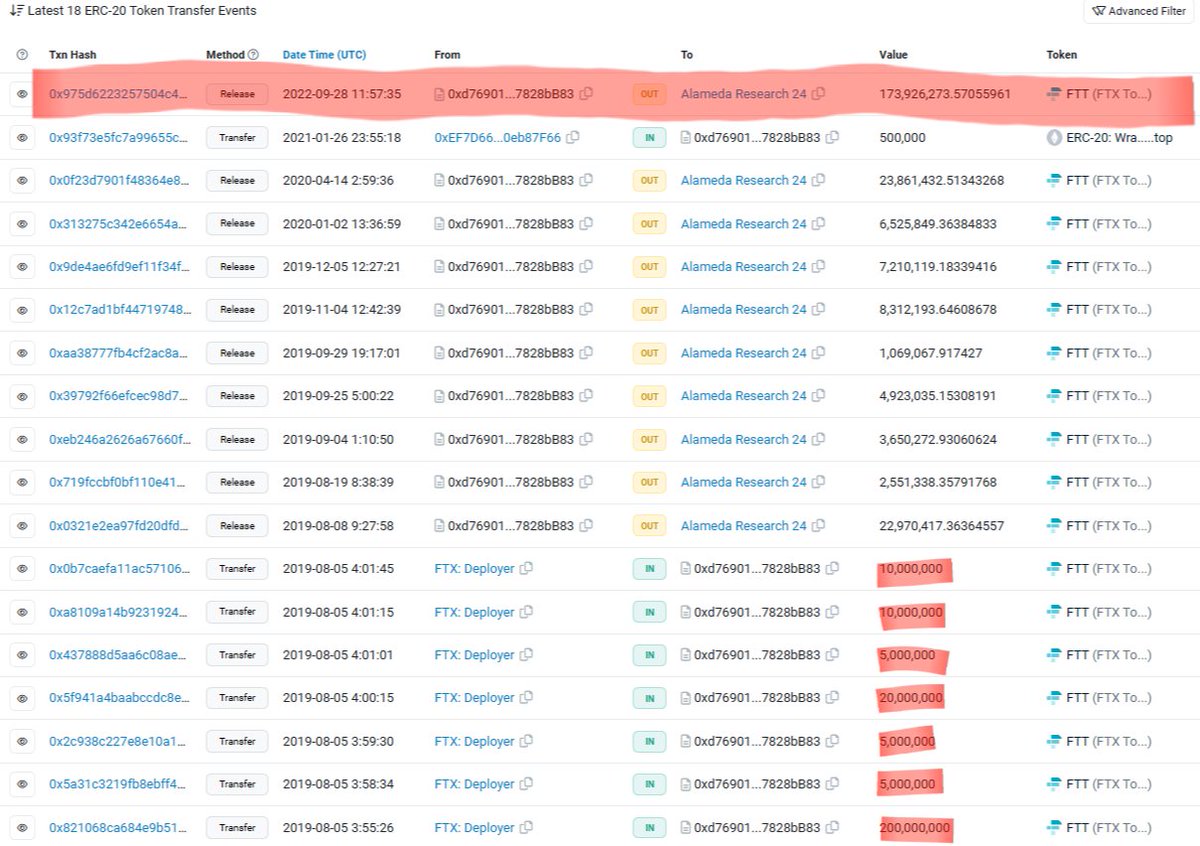The image size is (1200, 846).
Task: Click the Txn Hash column header
Action: [x=73, y=55]
